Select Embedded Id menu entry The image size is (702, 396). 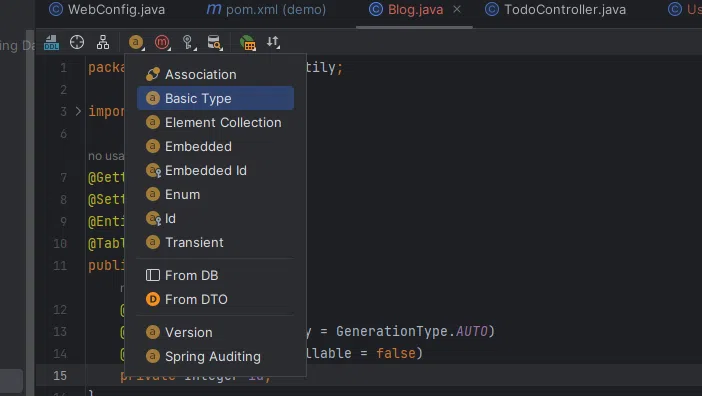[x=215, y=170]
